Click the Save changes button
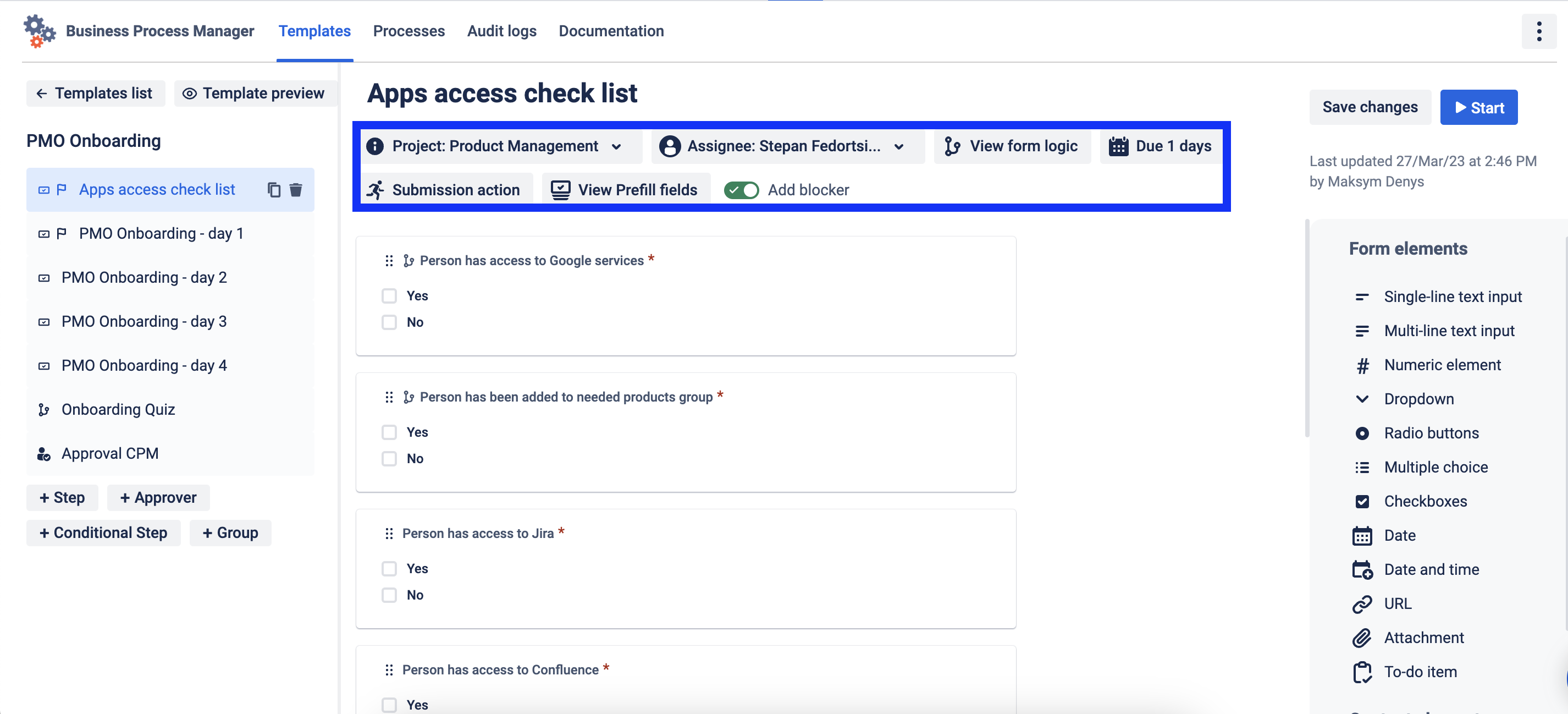1568x714 pixels. [1370, 107]
